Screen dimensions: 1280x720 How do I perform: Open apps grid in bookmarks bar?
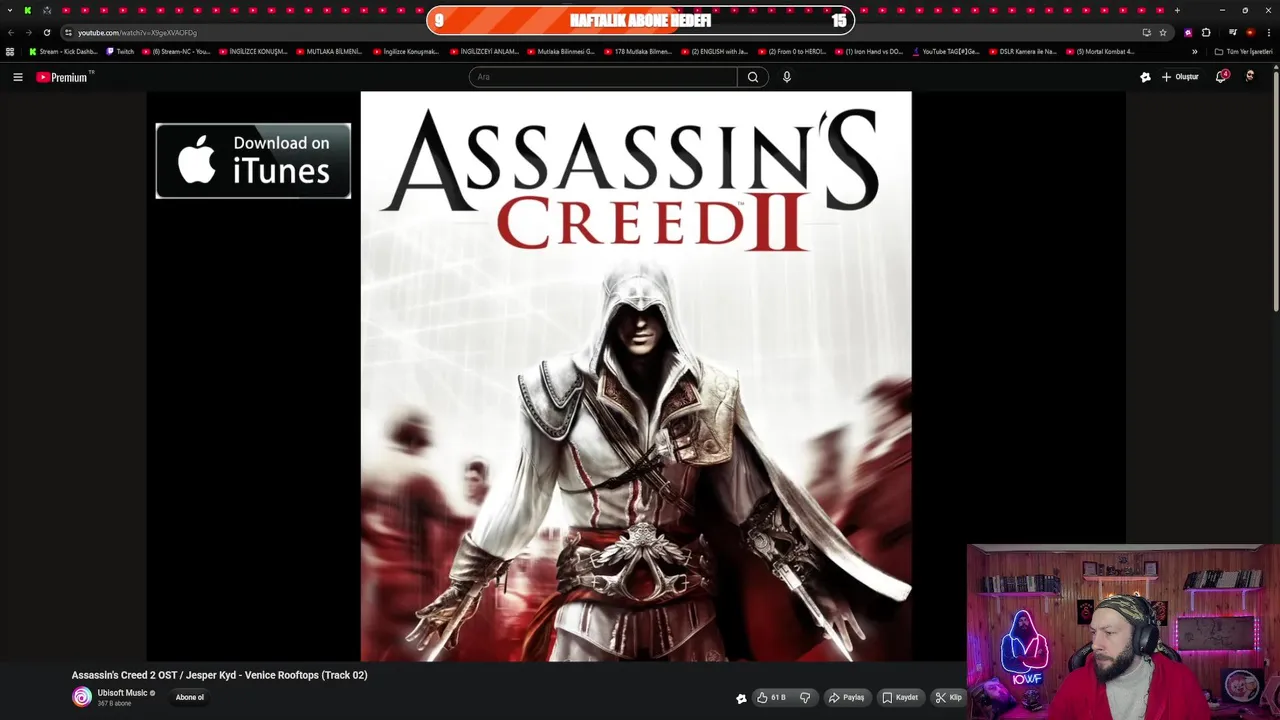tap(10, 51)
